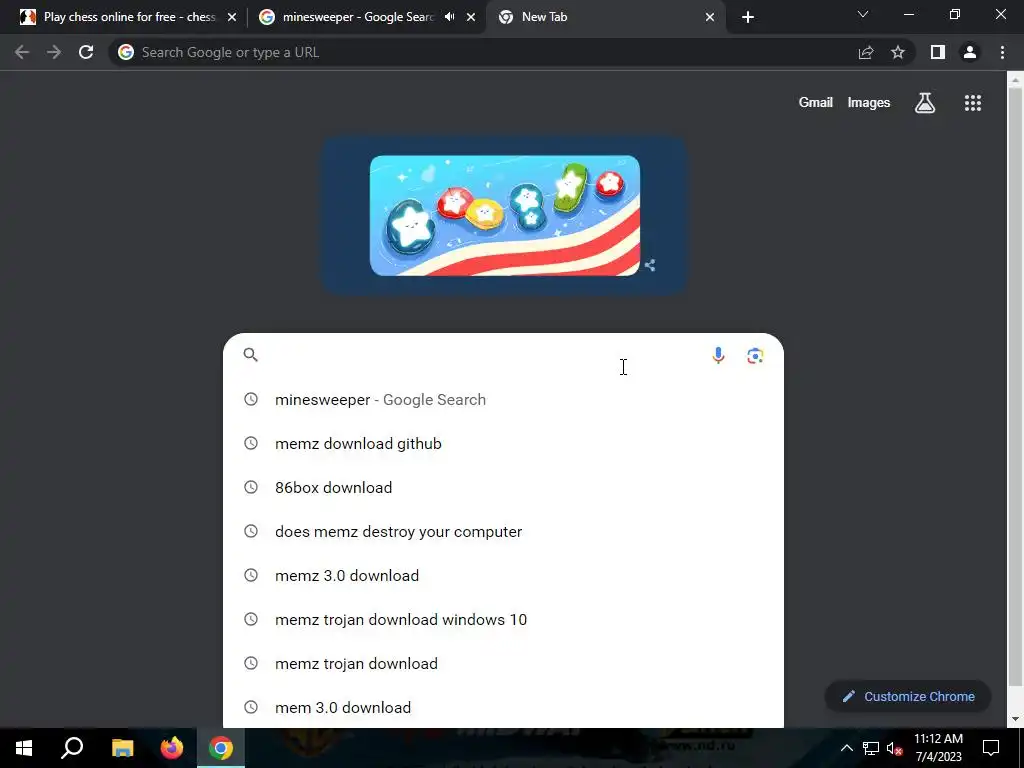Open the Chrome side panel
1024x768 pixels.
(x=938, y=52)
